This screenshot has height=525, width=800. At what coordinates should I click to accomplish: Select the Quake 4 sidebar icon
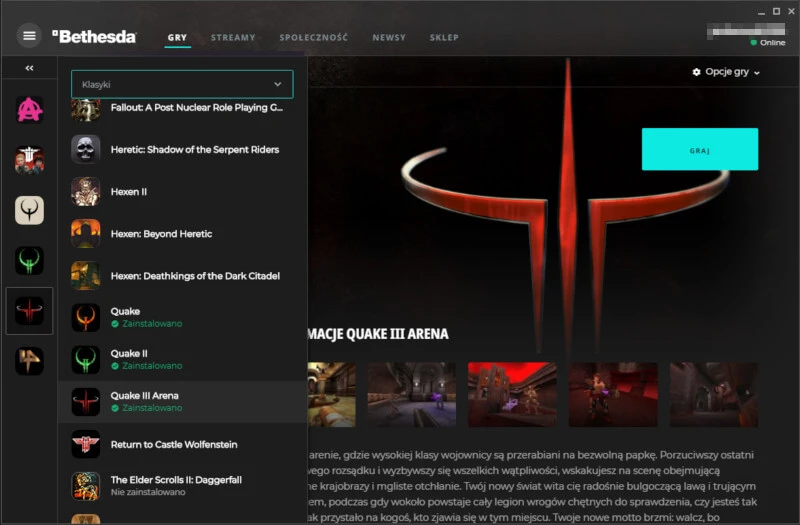(30, 361)
